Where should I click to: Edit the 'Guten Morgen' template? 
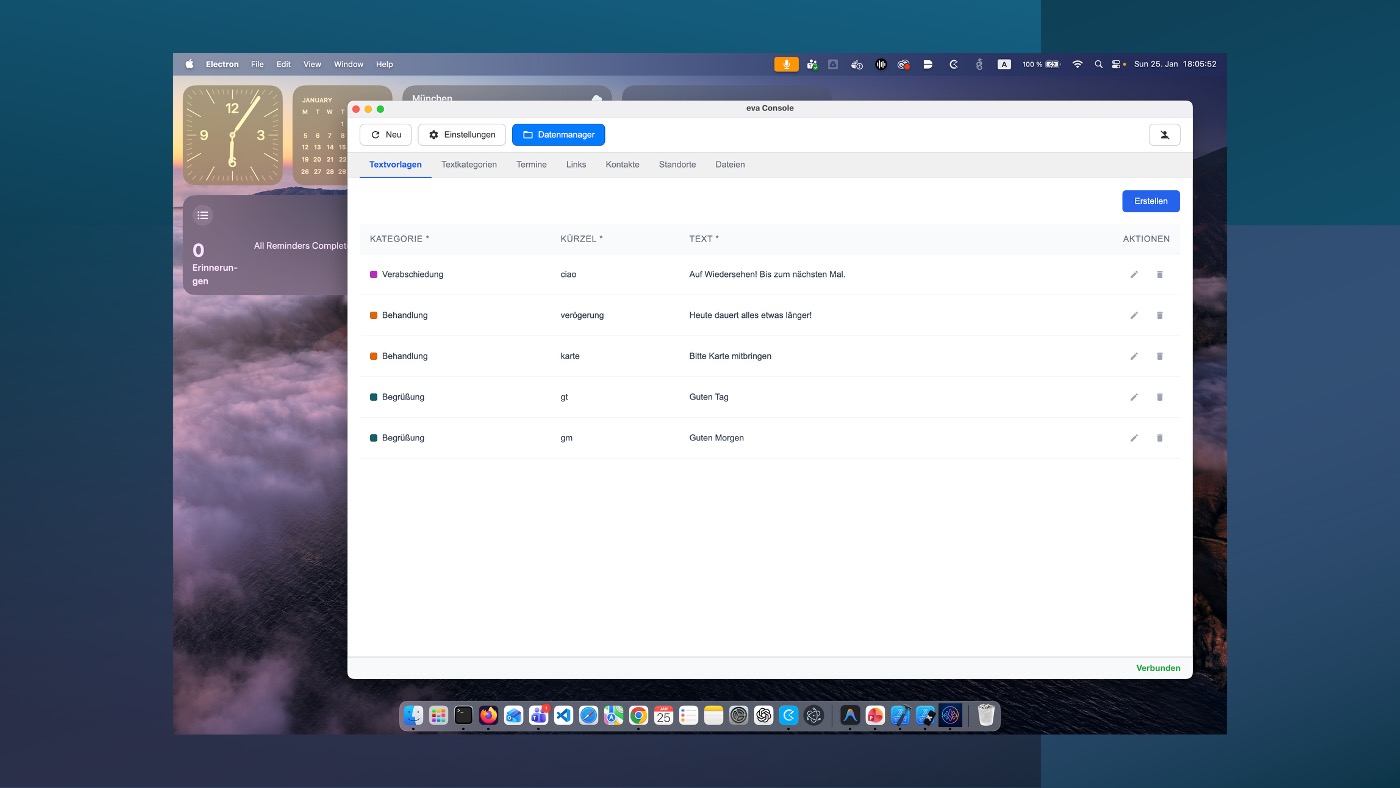[x=1134, y=438]
